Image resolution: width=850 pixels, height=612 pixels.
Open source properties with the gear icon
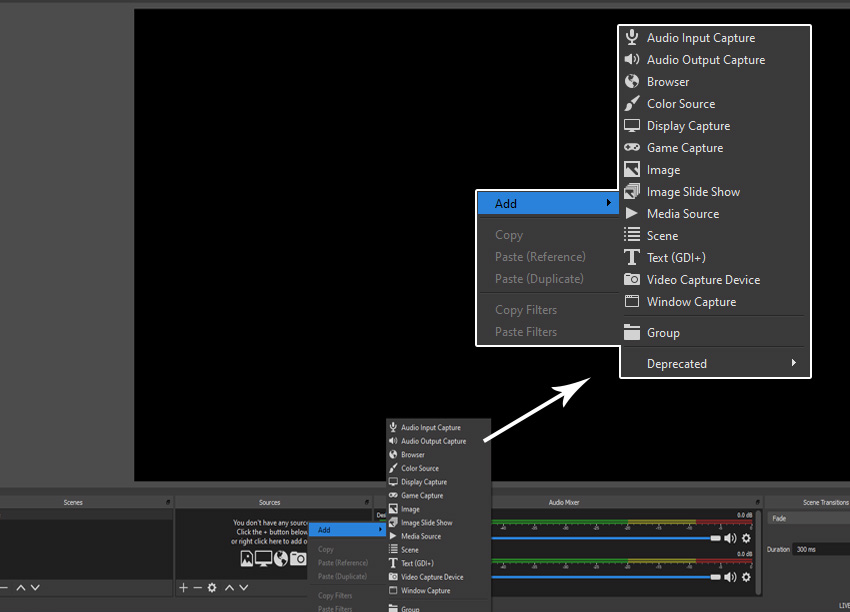pos(211,588)
